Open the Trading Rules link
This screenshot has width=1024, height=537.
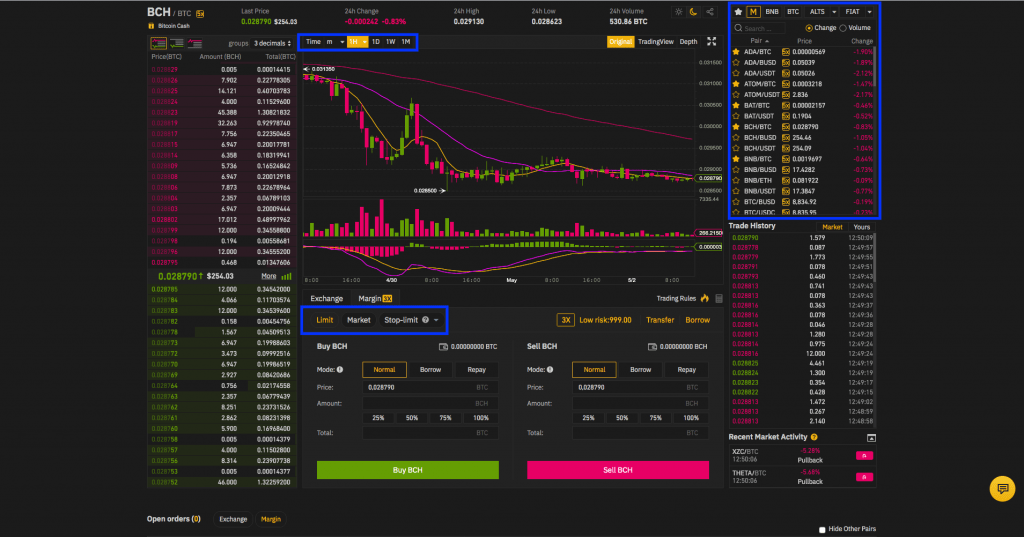(x=676, y=299)
